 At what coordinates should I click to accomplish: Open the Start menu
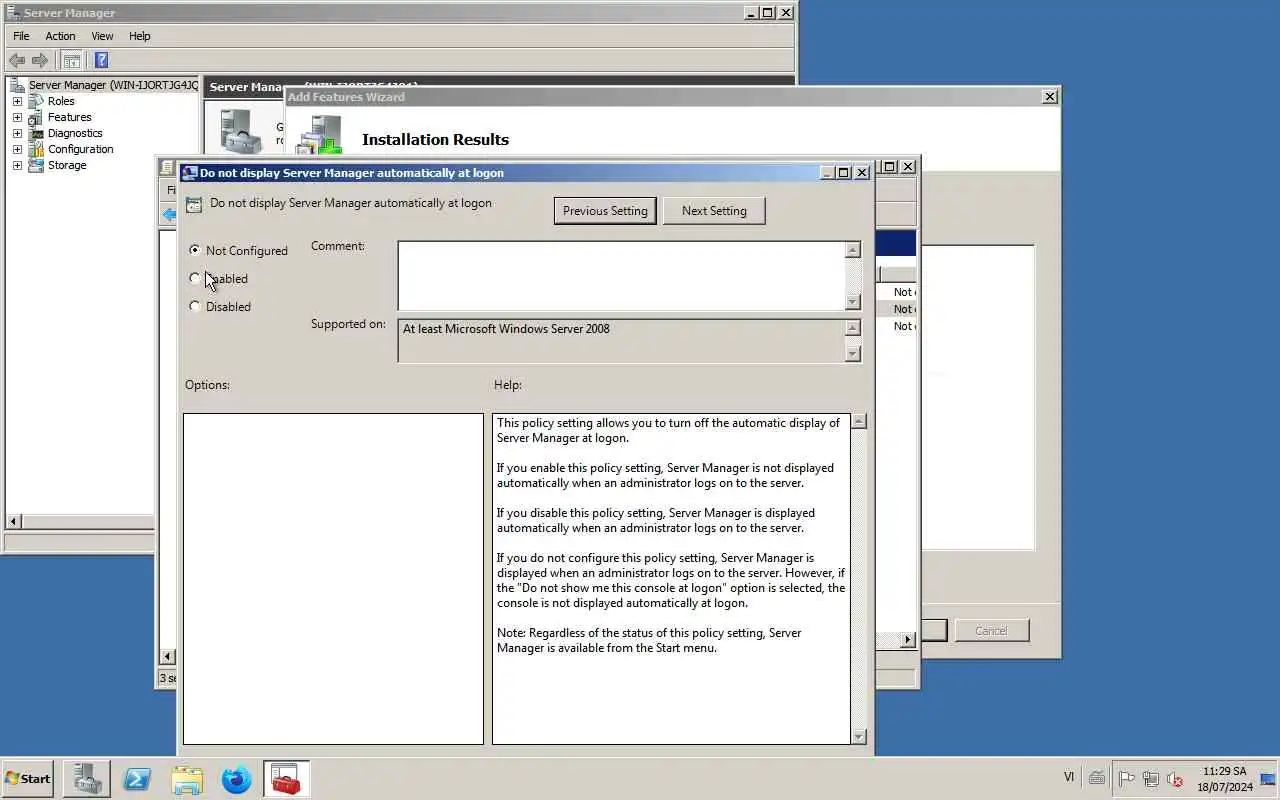28,778
